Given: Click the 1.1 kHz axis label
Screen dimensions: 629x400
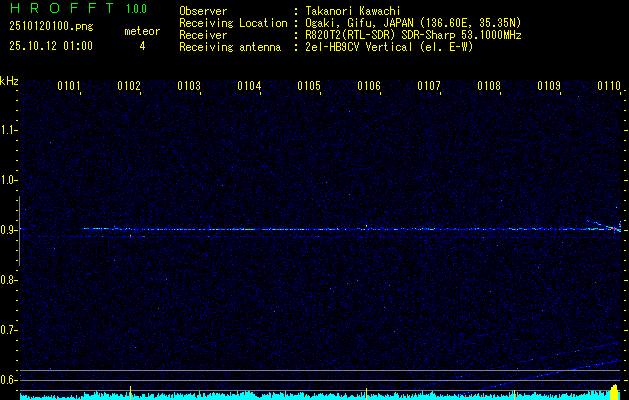Looking at the screenshot, I should [x=7, y=130].
